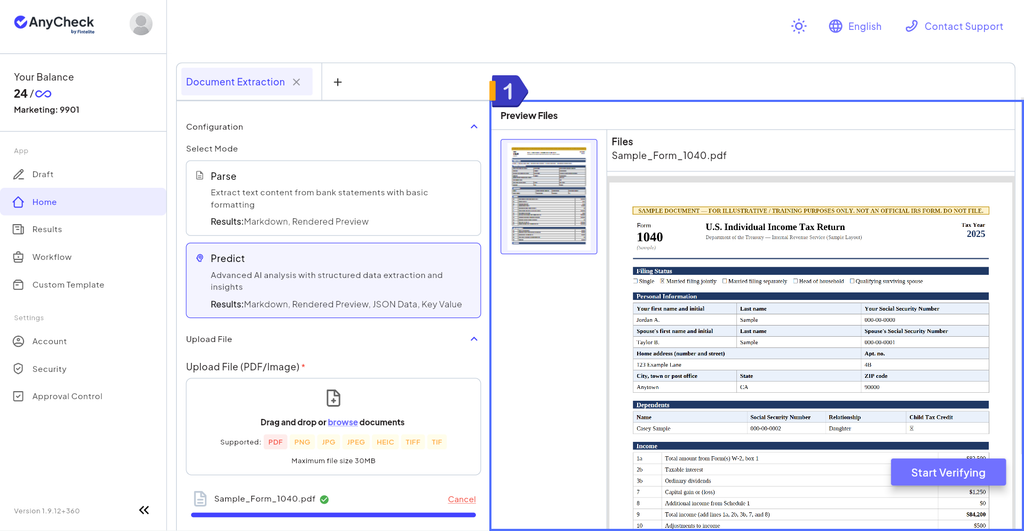Open Approval Control settings

click(83, 396)
